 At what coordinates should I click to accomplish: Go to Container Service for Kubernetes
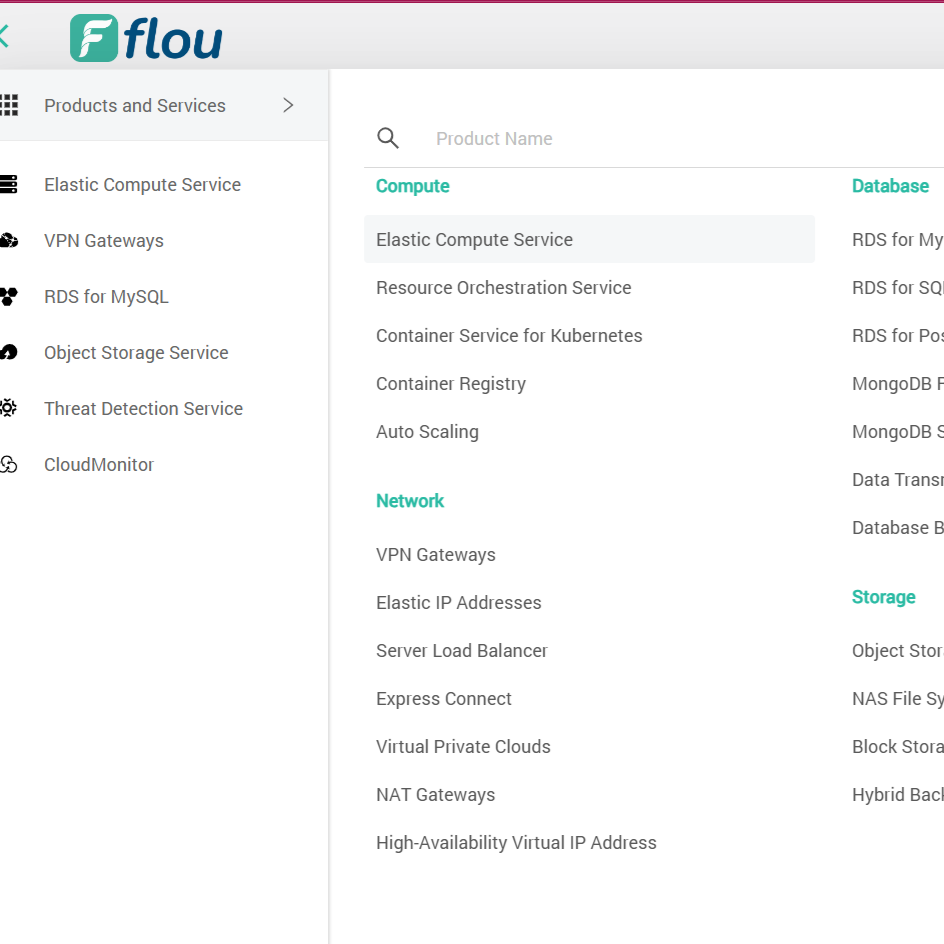509,336
